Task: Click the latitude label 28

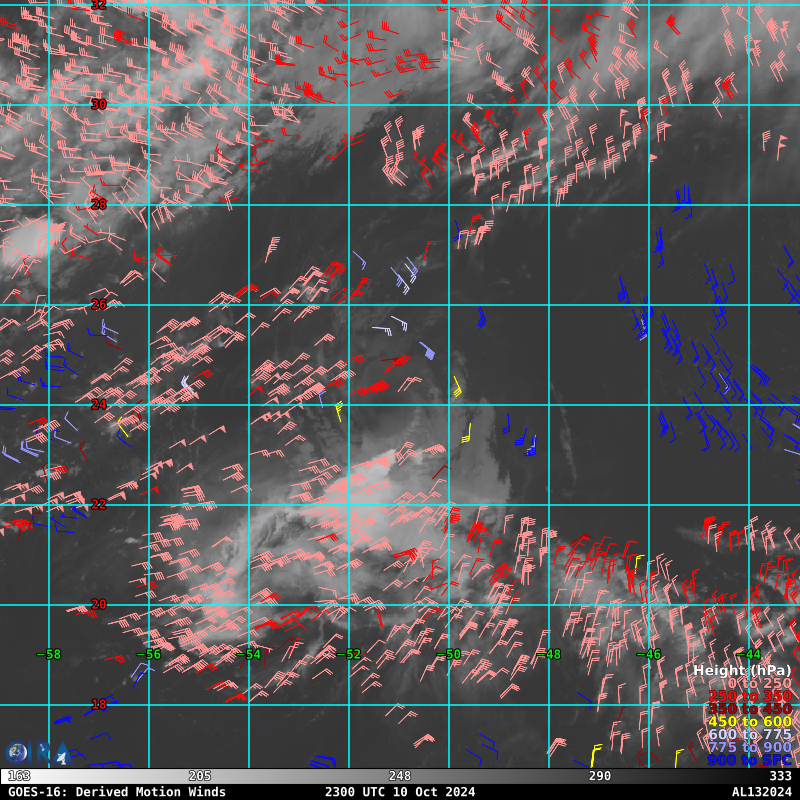Action: pyautogui.click(x=98, y=205)
